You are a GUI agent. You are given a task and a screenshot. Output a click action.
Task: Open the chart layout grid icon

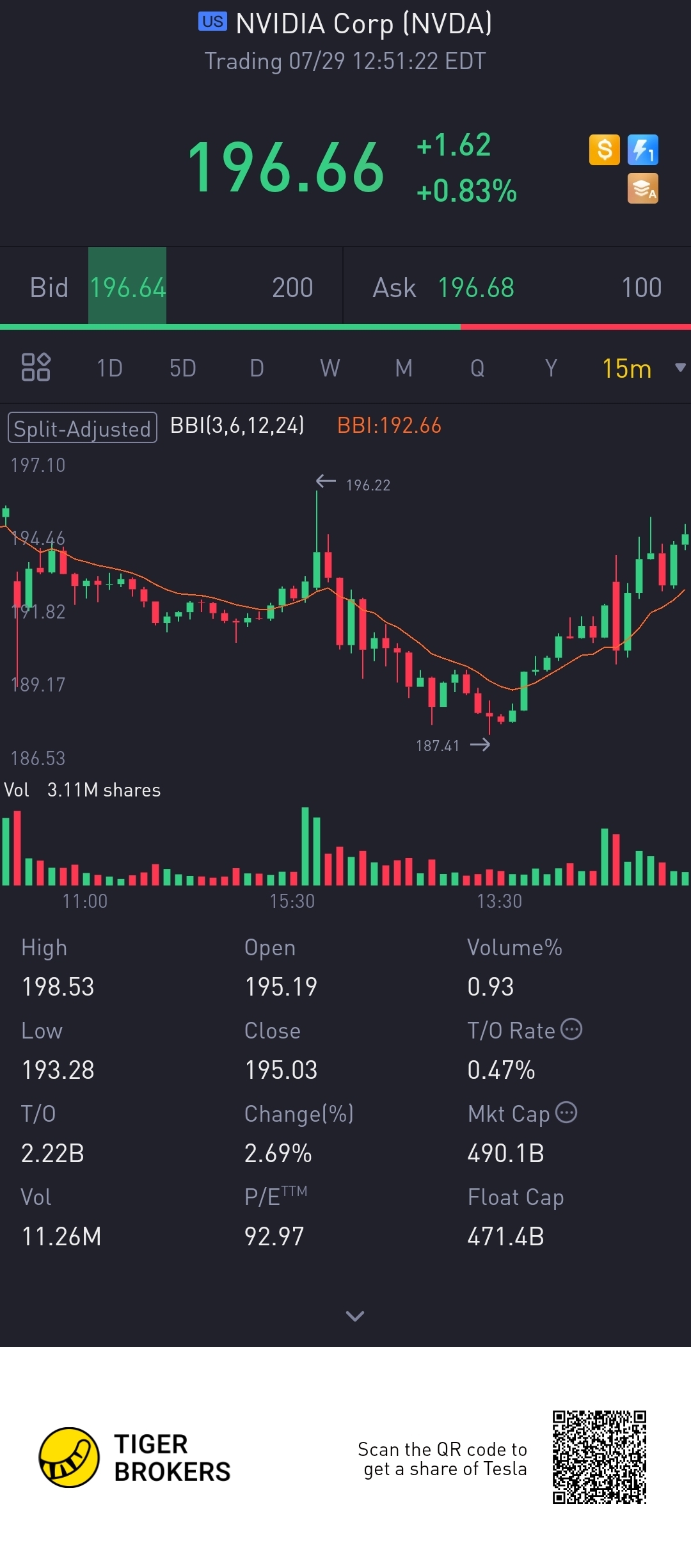[36, 368]
